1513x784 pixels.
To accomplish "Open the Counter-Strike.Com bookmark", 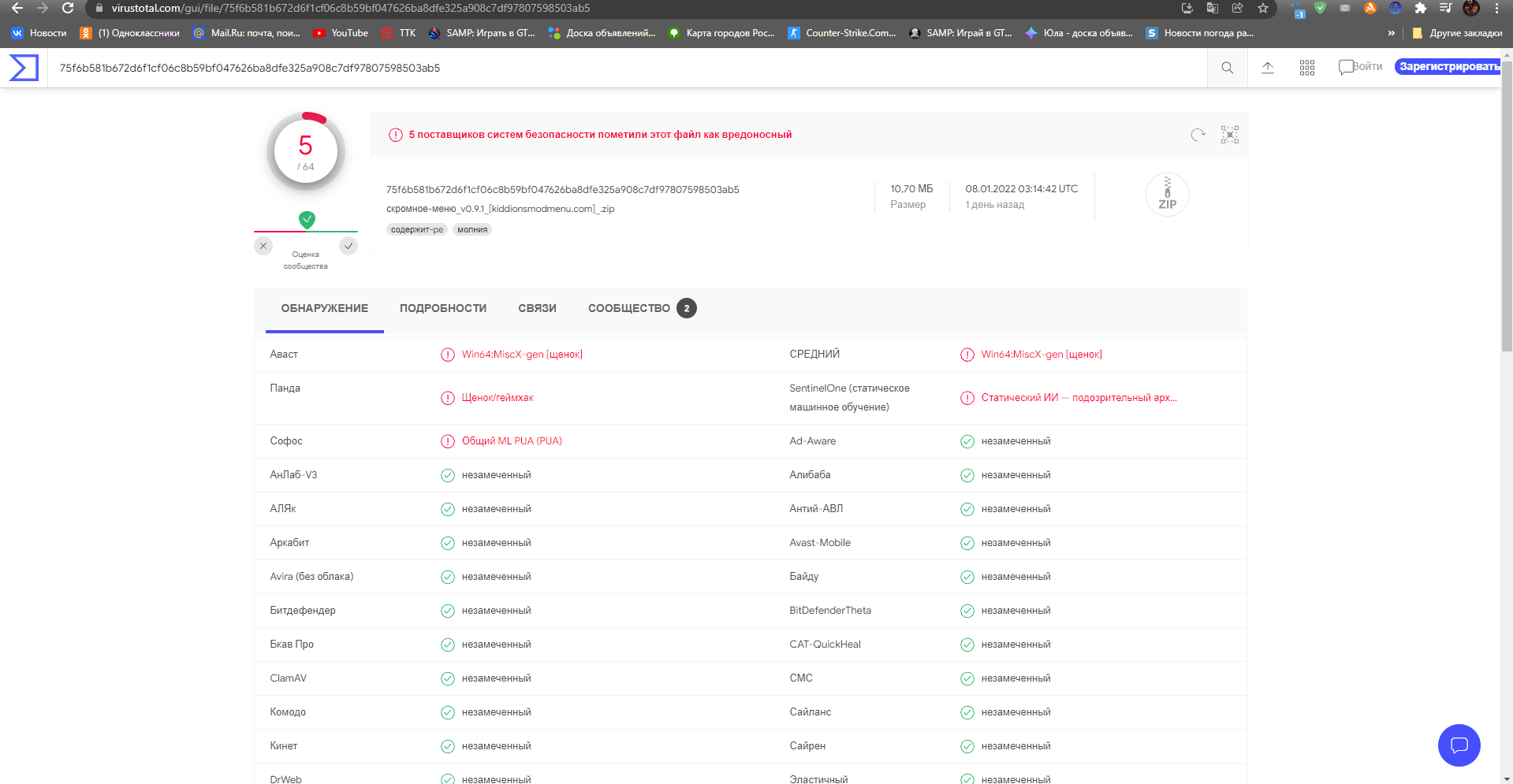I will (842, 33).
